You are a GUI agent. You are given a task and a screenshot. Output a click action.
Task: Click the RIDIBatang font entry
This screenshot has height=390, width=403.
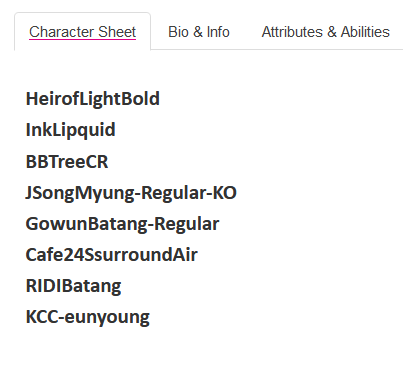pyautogui.click(x=73, y=286)
